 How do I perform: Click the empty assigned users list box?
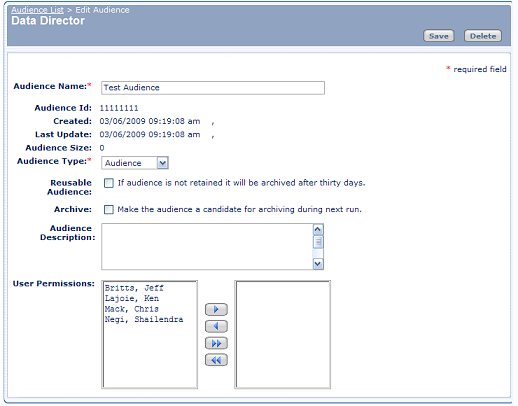[x=283, y=335]
